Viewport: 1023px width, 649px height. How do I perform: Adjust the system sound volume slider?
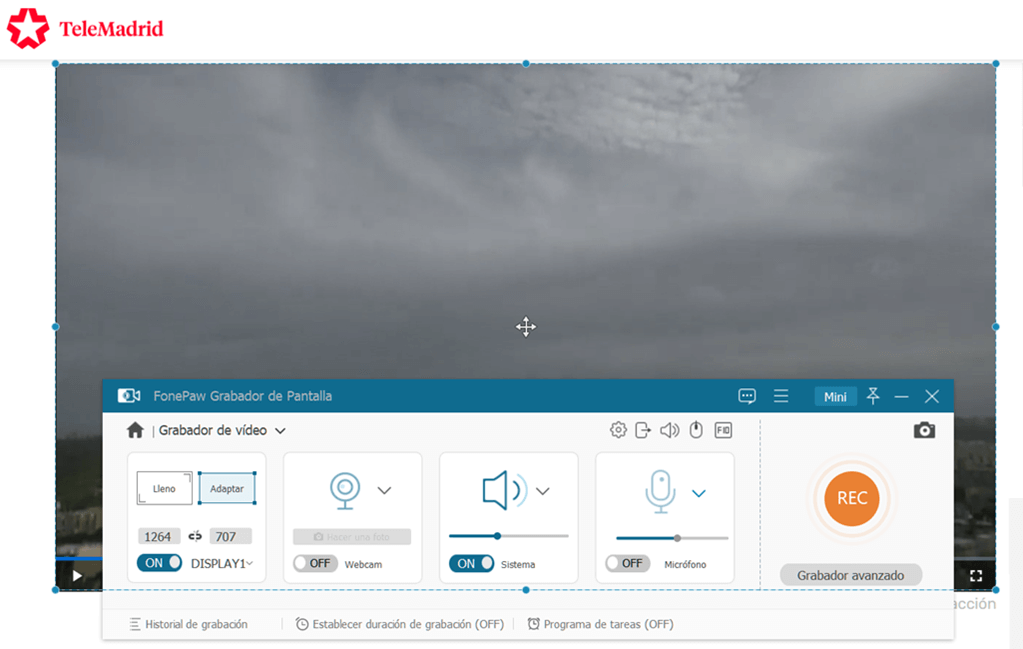click(509, 536)
